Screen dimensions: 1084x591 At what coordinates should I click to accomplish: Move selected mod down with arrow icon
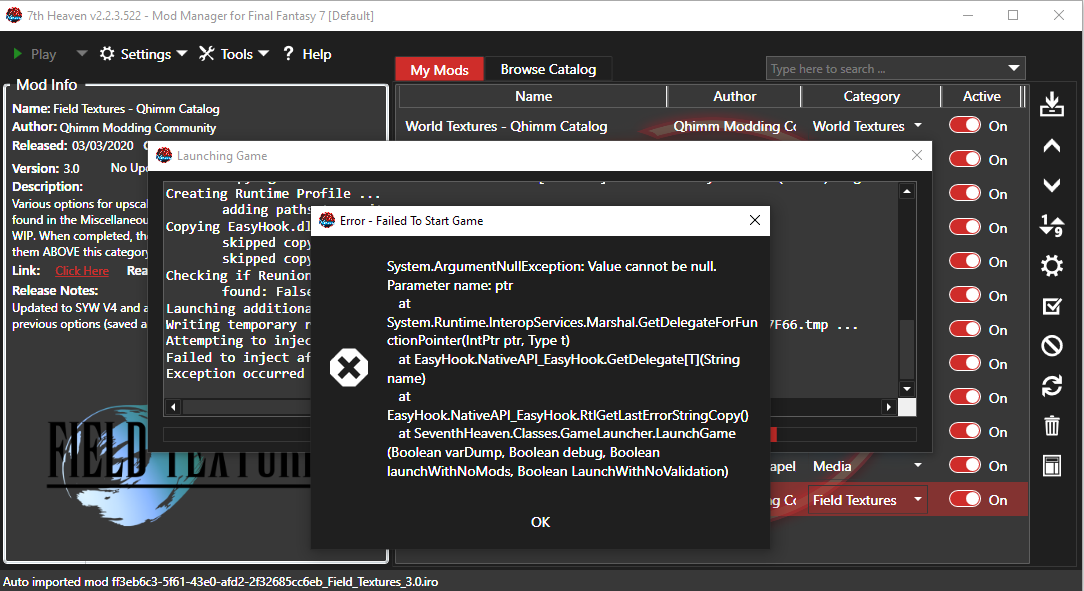pyautogui.click(x=1052, y=185)
